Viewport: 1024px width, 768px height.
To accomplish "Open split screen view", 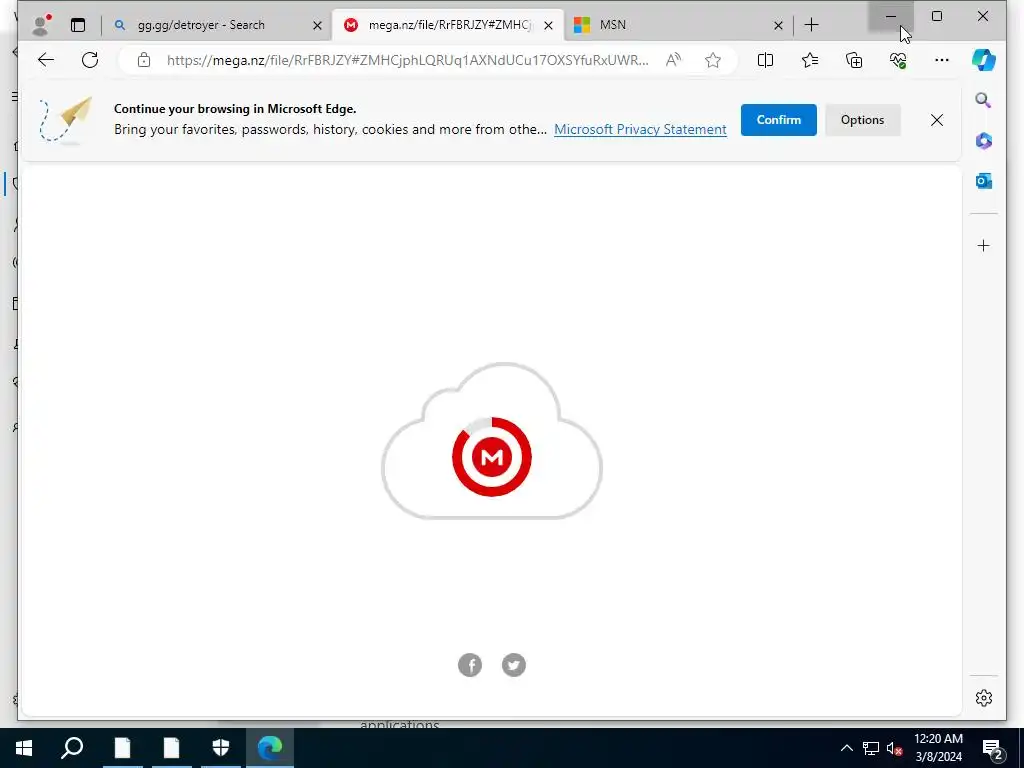I will coord(765,60).
